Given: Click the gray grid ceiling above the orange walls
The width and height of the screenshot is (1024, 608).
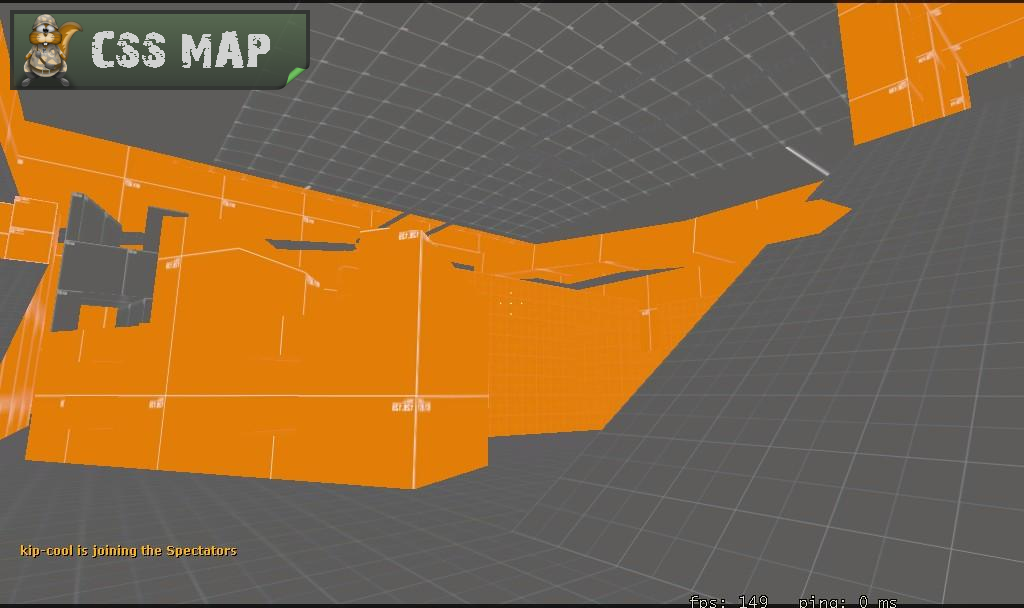Looking at the screenshot, I should click(x=560, y=120).
